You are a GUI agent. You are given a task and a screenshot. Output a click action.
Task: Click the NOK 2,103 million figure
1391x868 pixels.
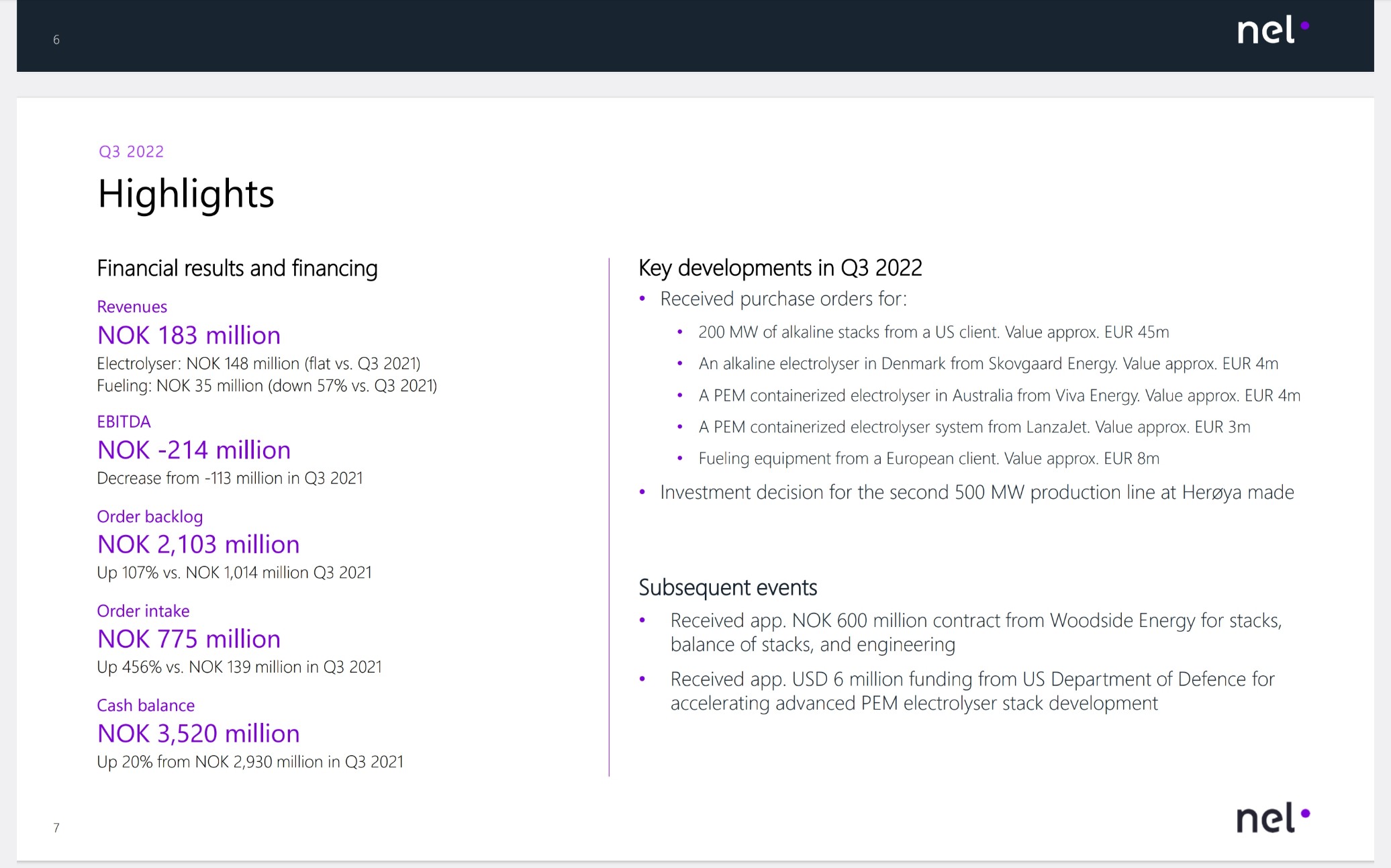click(198, 544)
